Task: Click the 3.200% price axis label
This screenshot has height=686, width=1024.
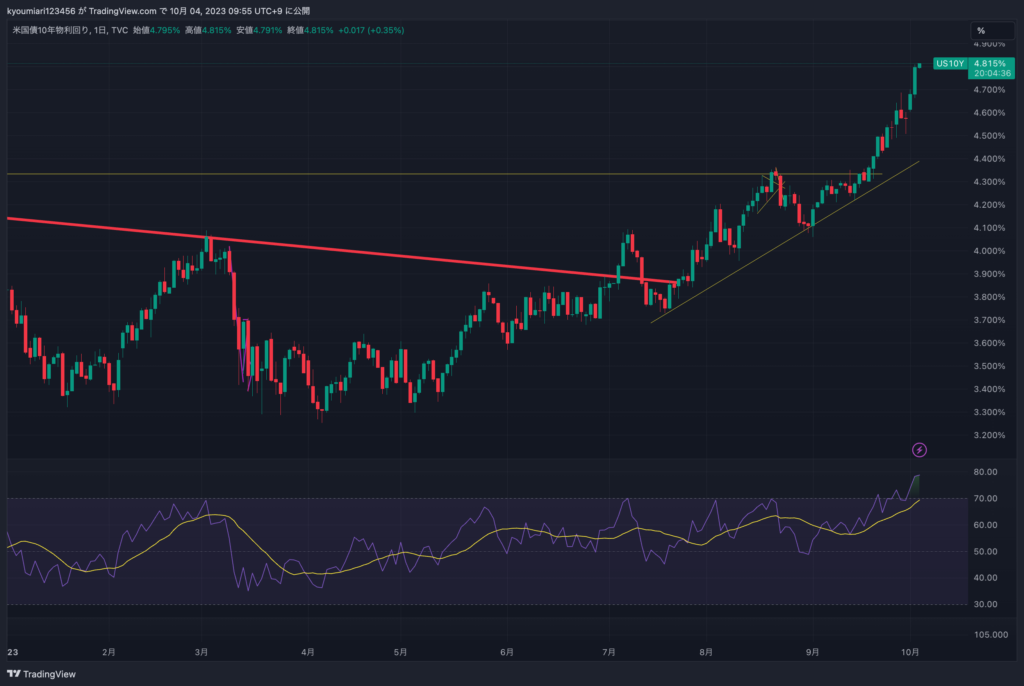Action: click(989, 435)
